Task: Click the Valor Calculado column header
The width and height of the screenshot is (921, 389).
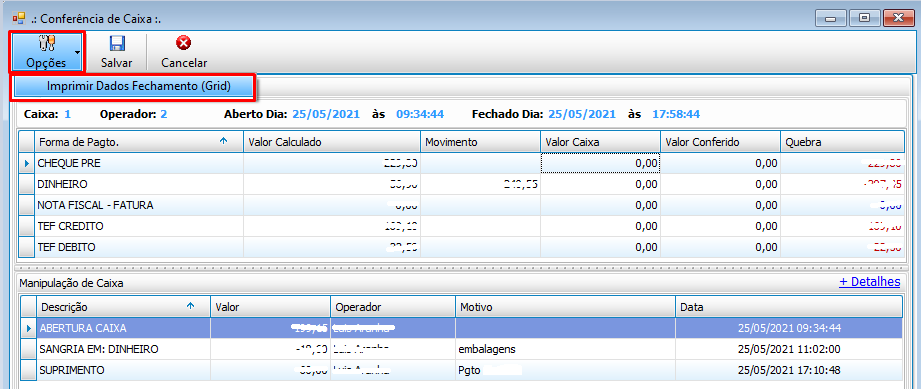Action: point(332,142)
